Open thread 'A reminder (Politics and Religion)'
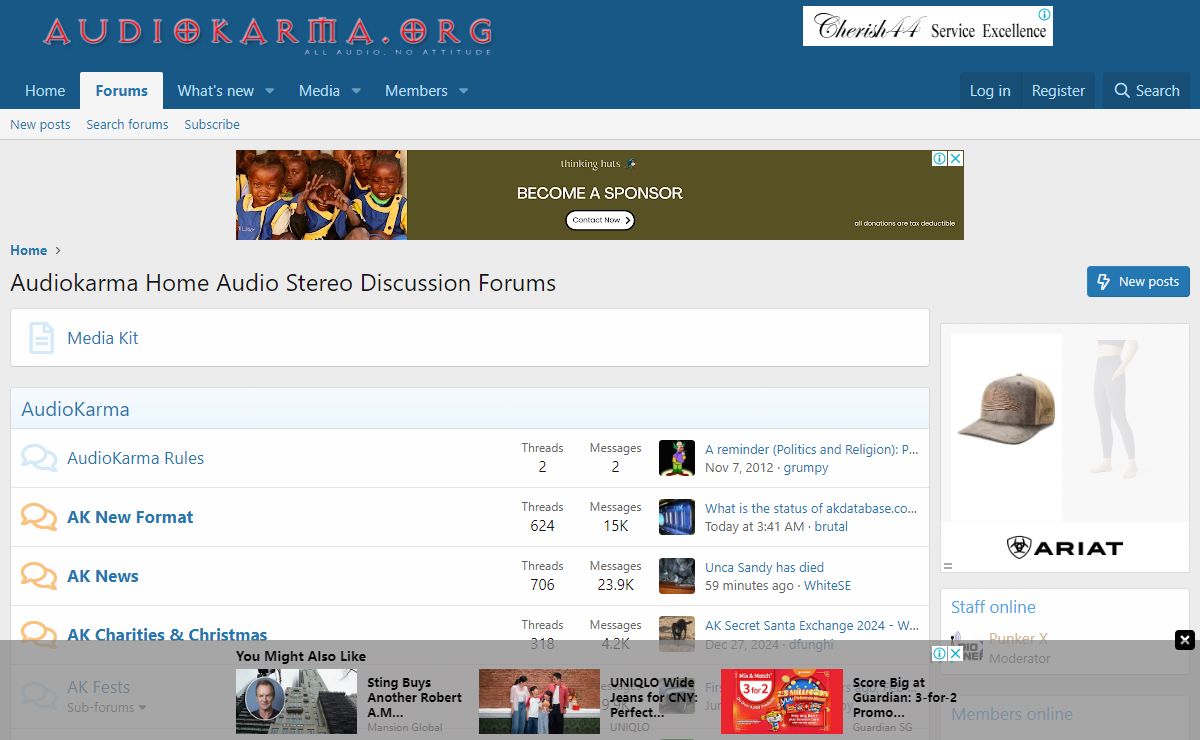Image resolution: width=1200 pixels, height=740 pixels. (x=811, y=449)
